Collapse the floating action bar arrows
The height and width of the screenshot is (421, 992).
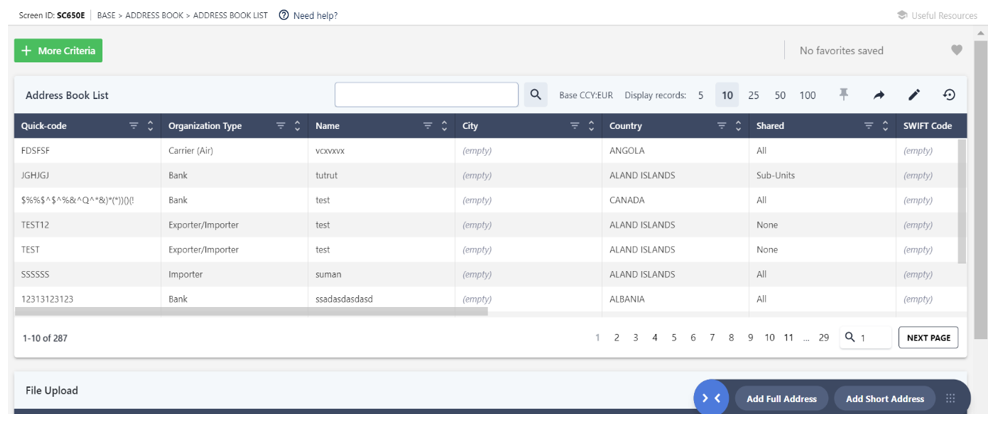click(x=711, y=398)
